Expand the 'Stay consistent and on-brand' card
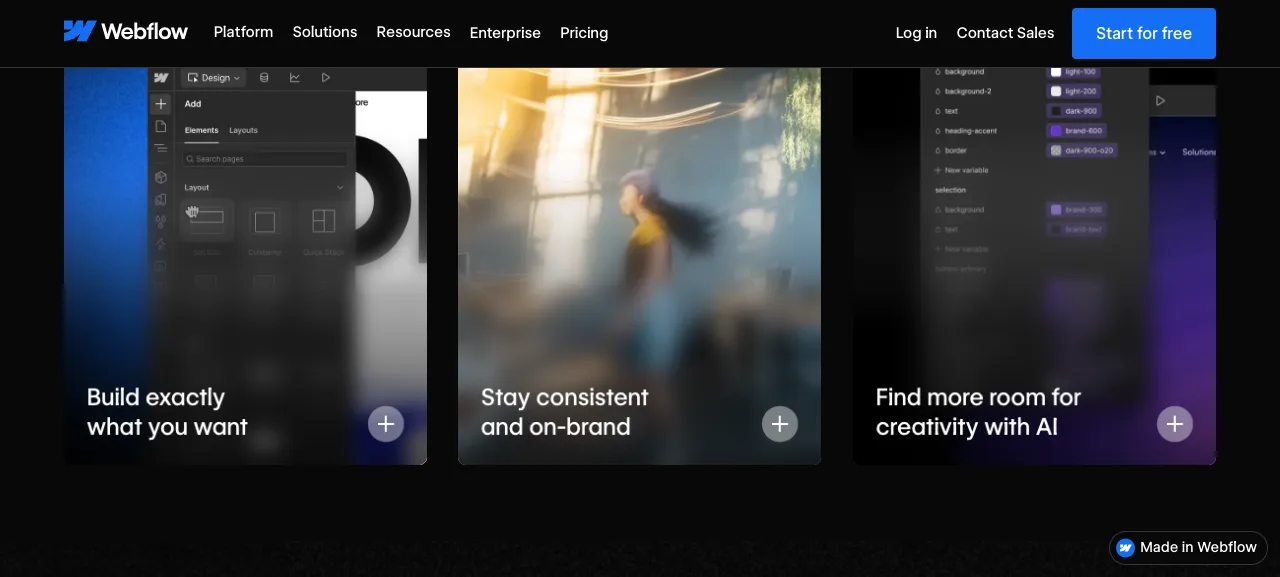 [x=780, y=424]
